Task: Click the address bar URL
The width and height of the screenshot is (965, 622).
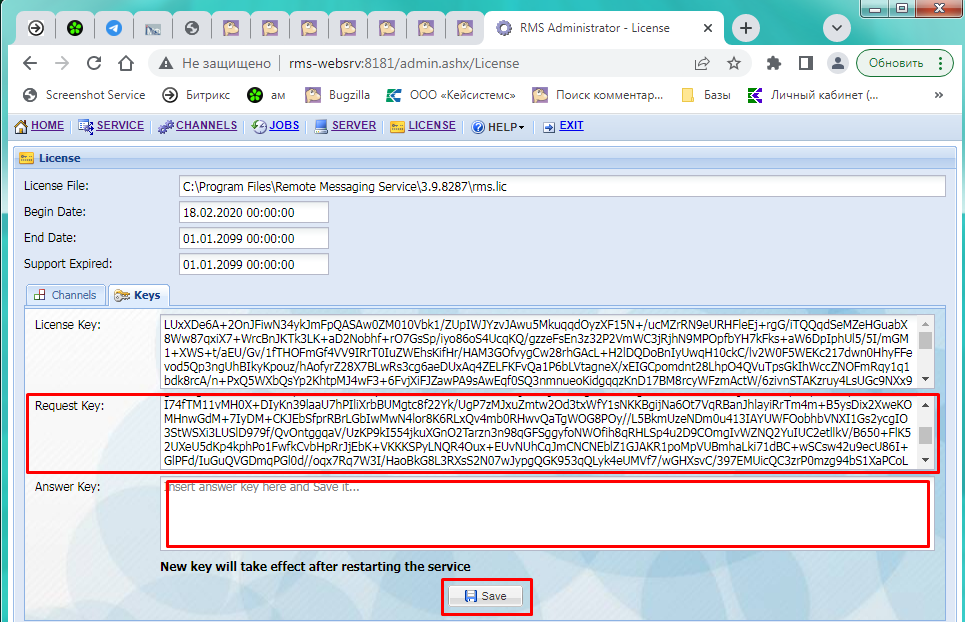Action: [x=404, y=63]
